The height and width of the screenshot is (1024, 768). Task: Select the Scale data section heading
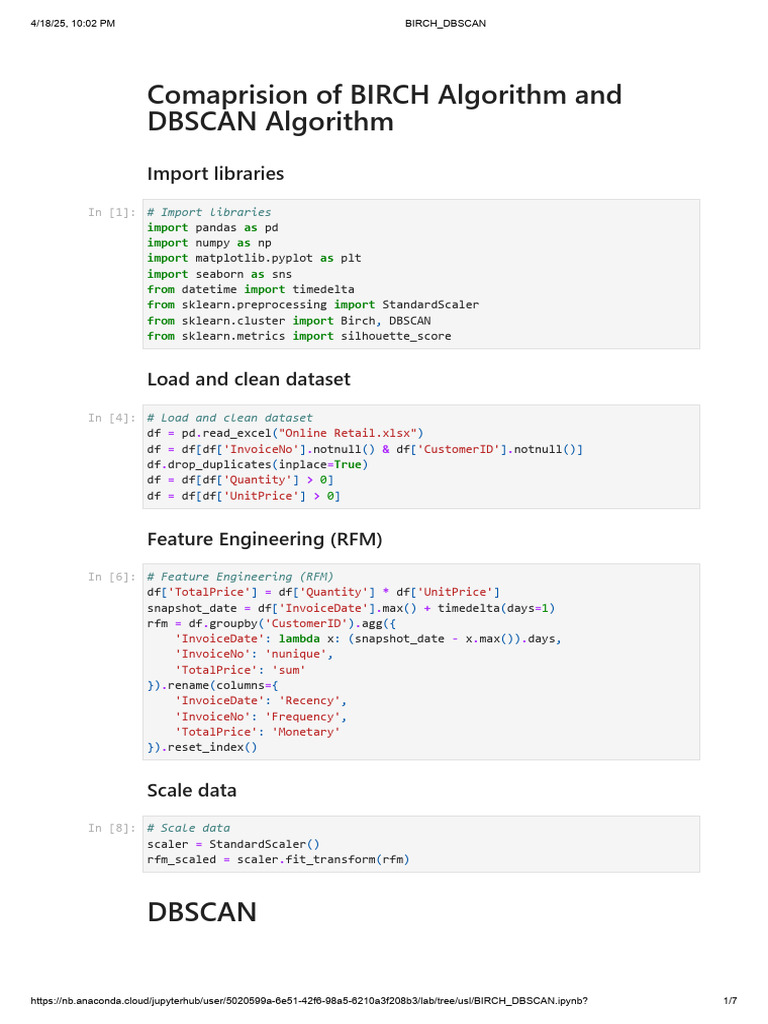(x=192, y=790)
